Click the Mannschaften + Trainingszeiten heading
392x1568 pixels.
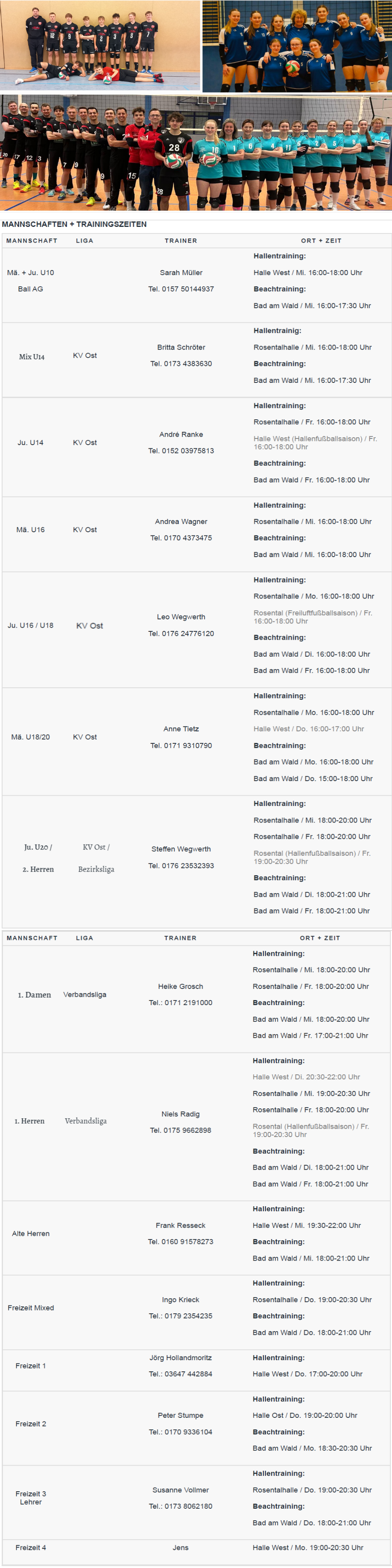click(74, 224)
